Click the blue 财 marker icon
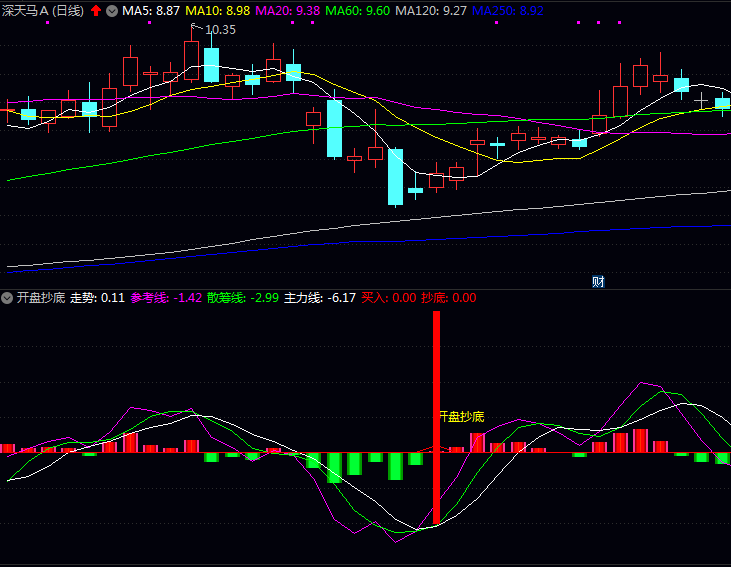The height and width of the screenshot is (567, 731). [598, 281]
